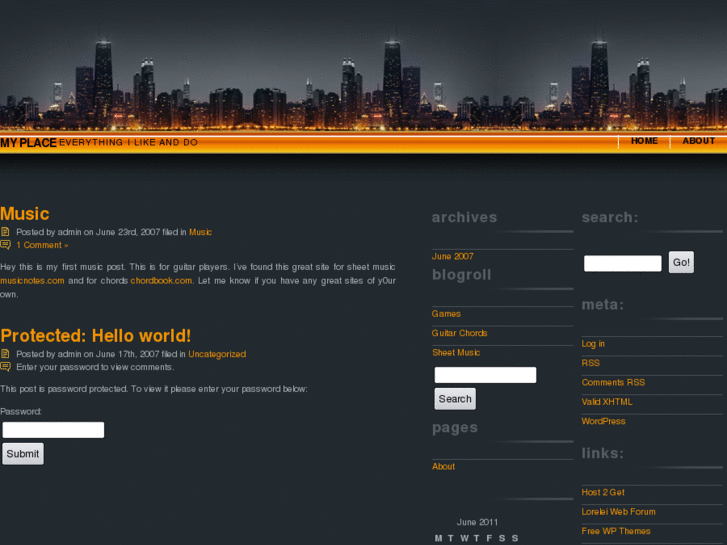Click the pages sidebar heading
The height and width of the screenshot is (545, 727).
click(x=454, y=428)
